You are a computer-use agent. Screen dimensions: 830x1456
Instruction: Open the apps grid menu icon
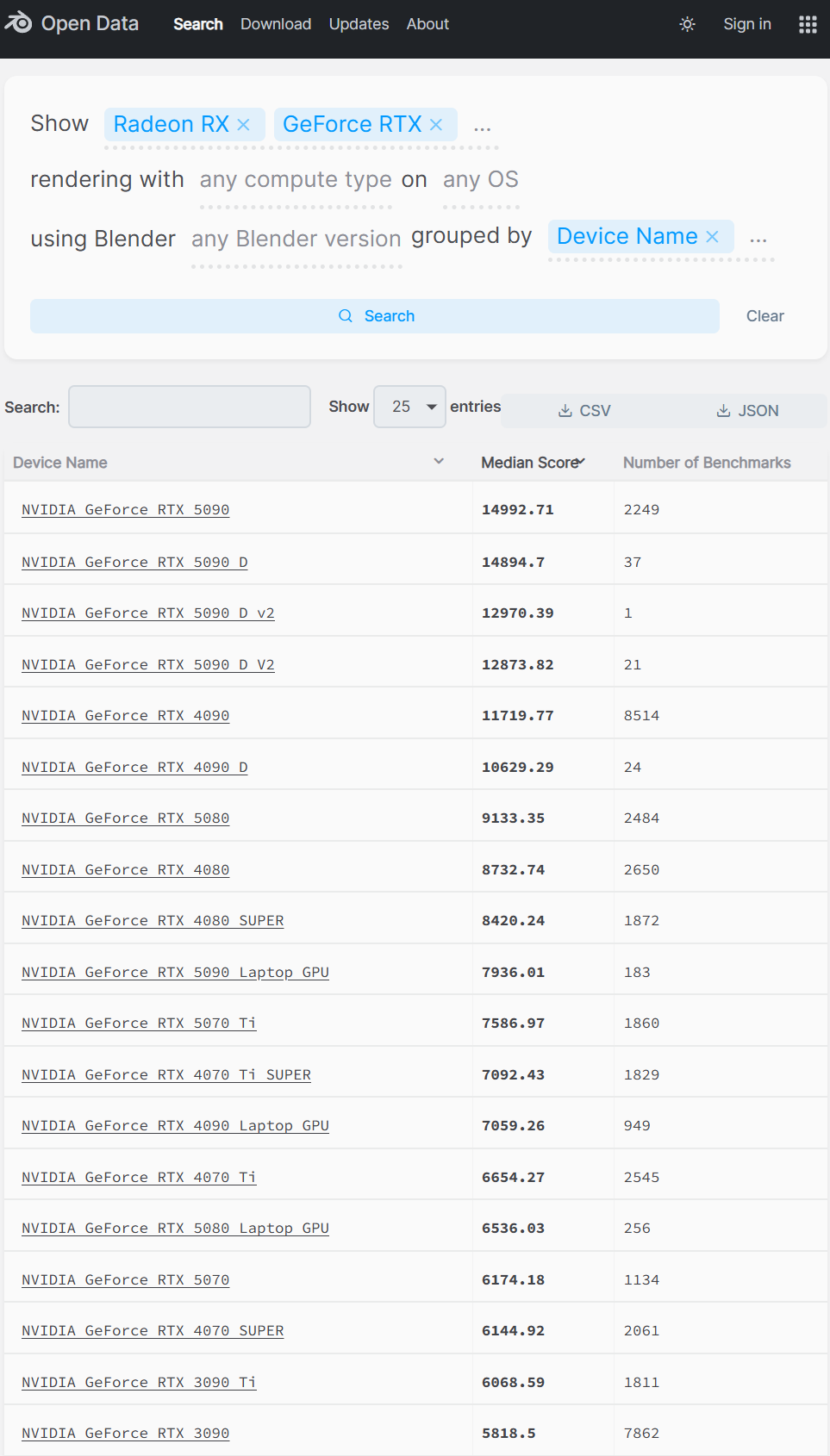pyautogui.click(x=808, y=24)
